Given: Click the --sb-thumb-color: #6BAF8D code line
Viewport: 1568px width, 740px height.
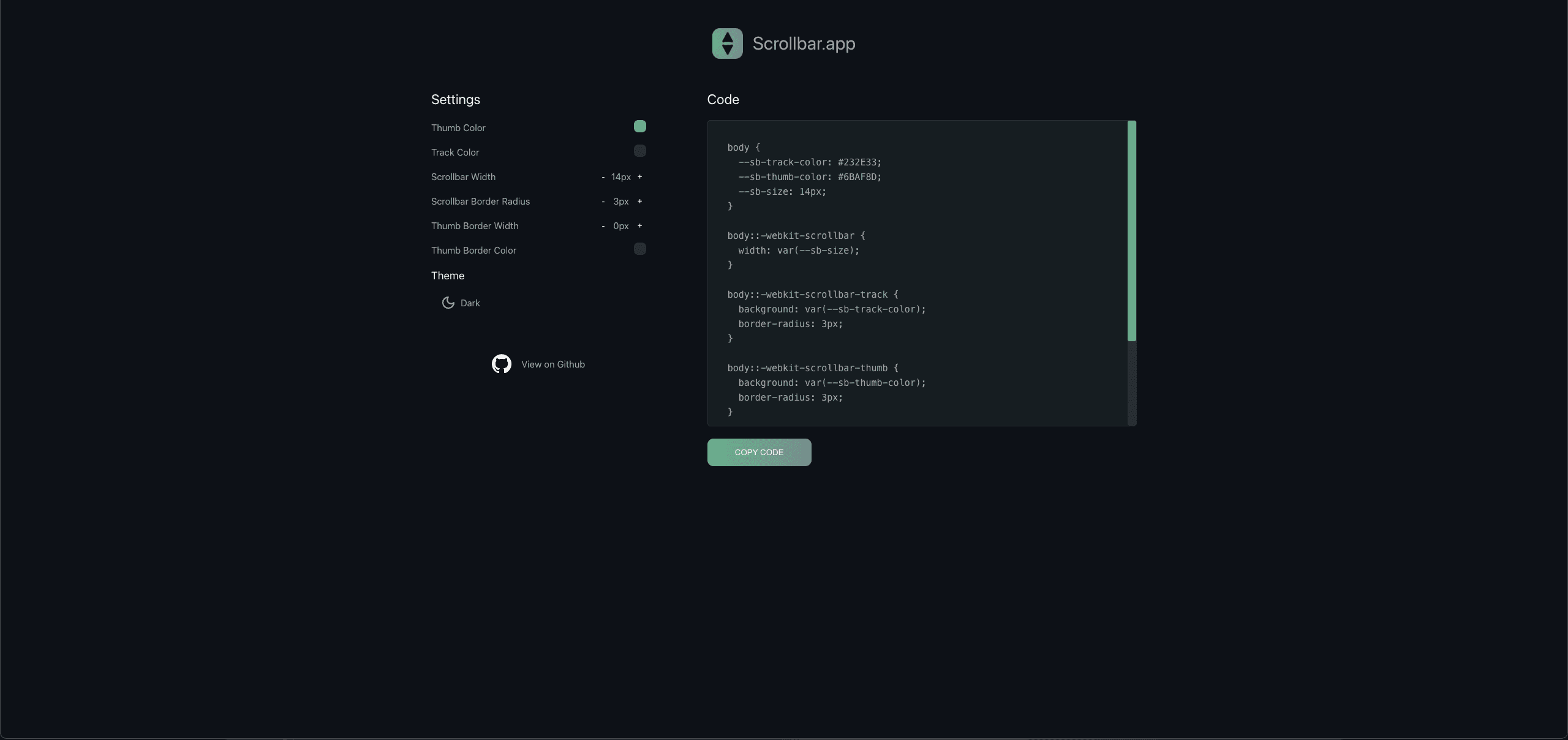Looking at the screenshot, I should pos(810,177).
